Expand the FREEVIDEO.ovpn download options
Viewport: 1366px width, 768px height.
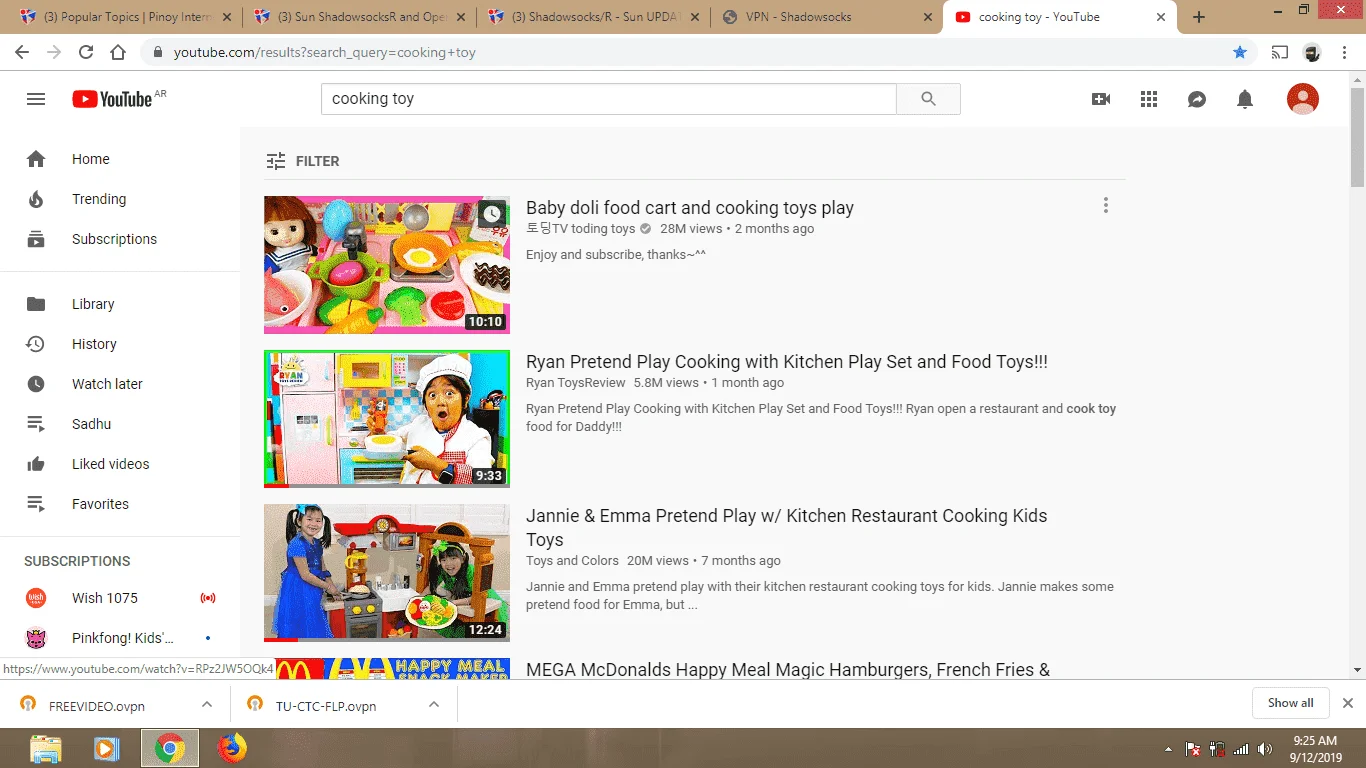[207, 705]
